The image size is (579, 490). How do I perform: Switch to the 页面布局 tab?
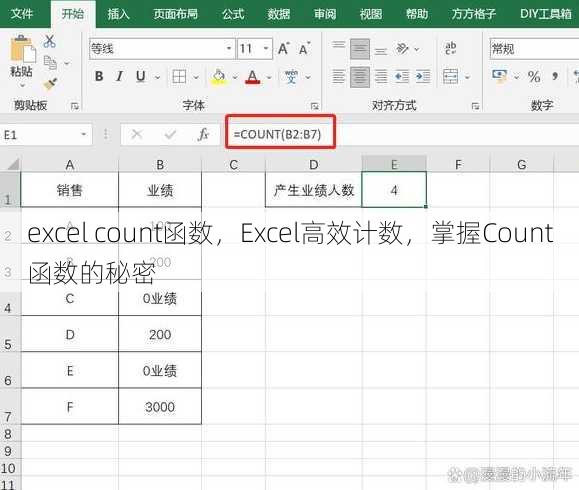coord(175,14)
